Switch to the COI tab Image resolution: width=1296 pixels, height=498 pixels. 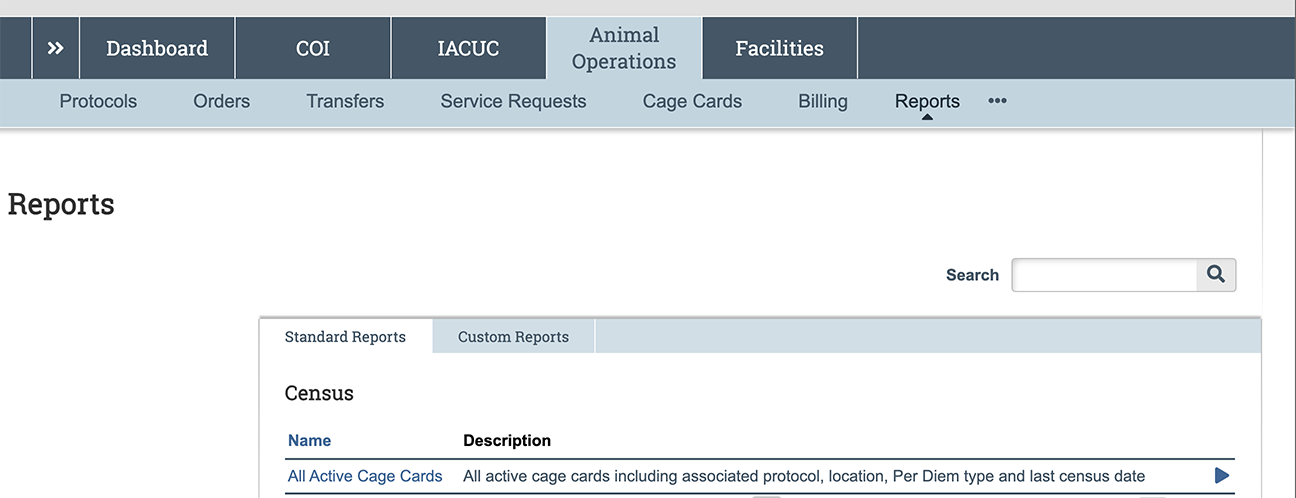[x=313, y=48]
